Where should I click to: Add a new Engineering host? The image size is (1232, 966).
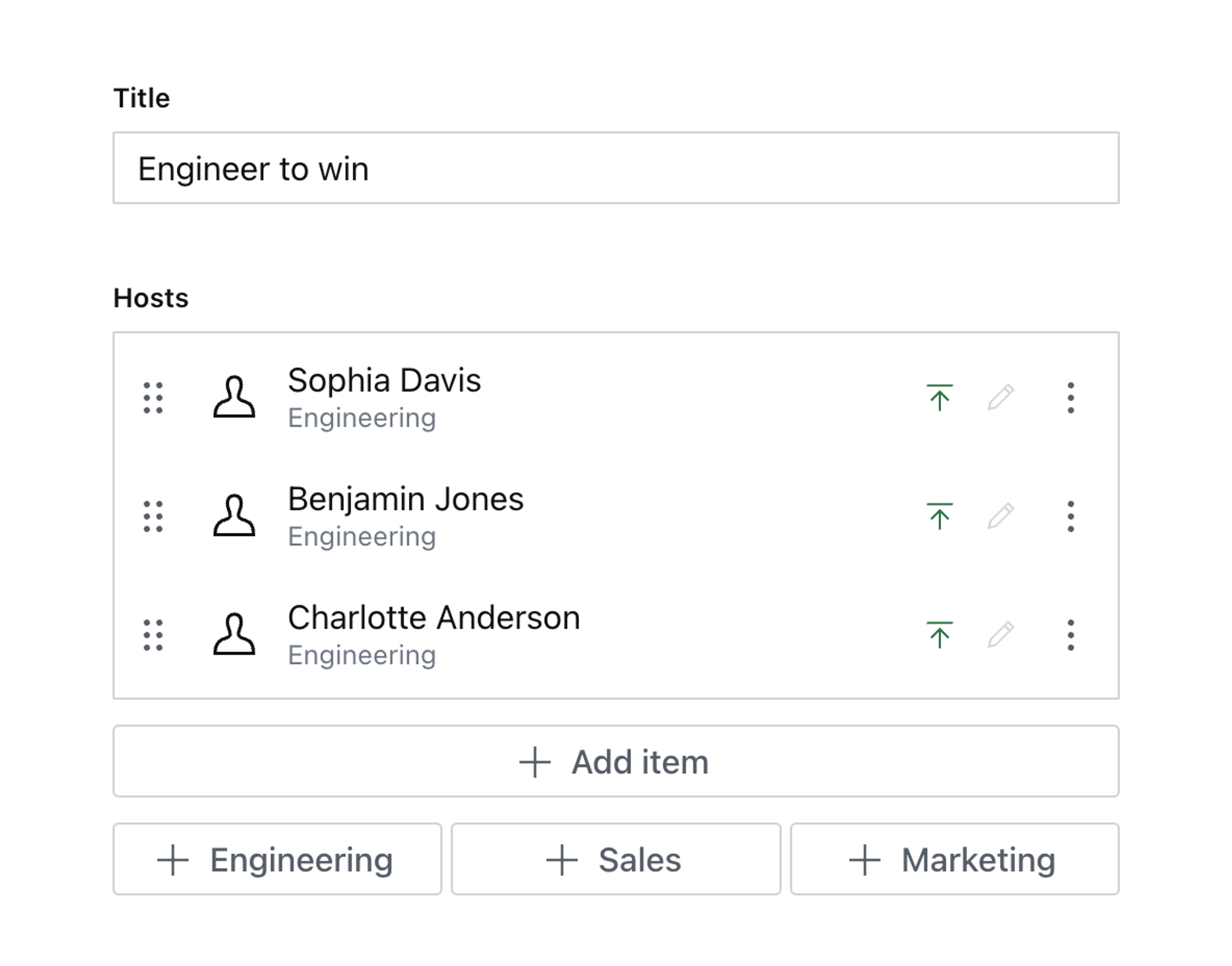(x=277, y=859)
